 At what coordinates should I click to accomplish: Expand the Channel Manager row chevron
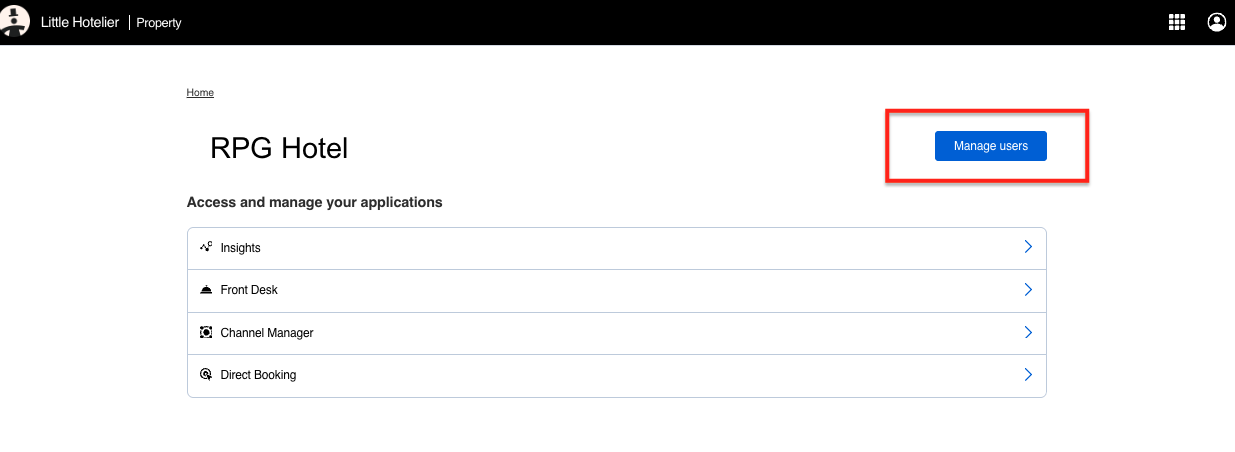[1027, 332]
